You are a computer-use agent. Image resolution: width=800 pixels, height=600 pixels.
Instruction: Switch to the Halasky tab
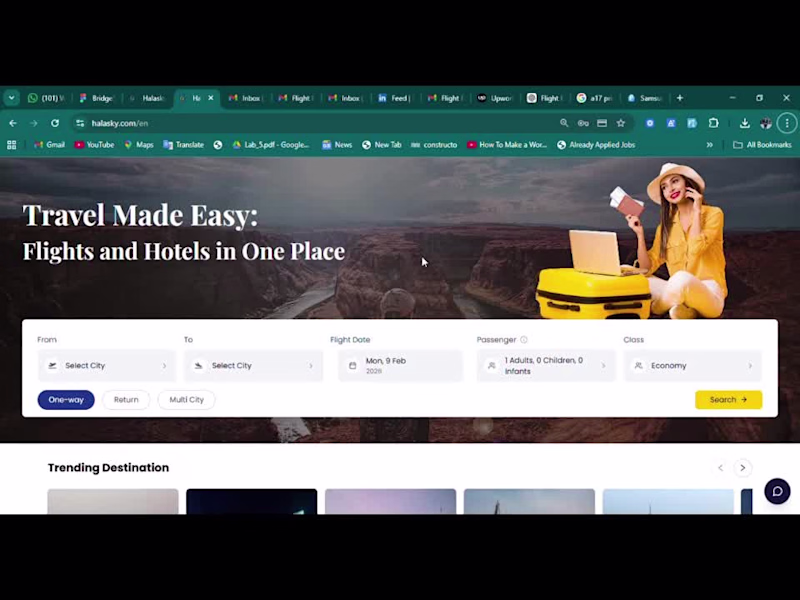pyautogui.click(x=147, y=98)
